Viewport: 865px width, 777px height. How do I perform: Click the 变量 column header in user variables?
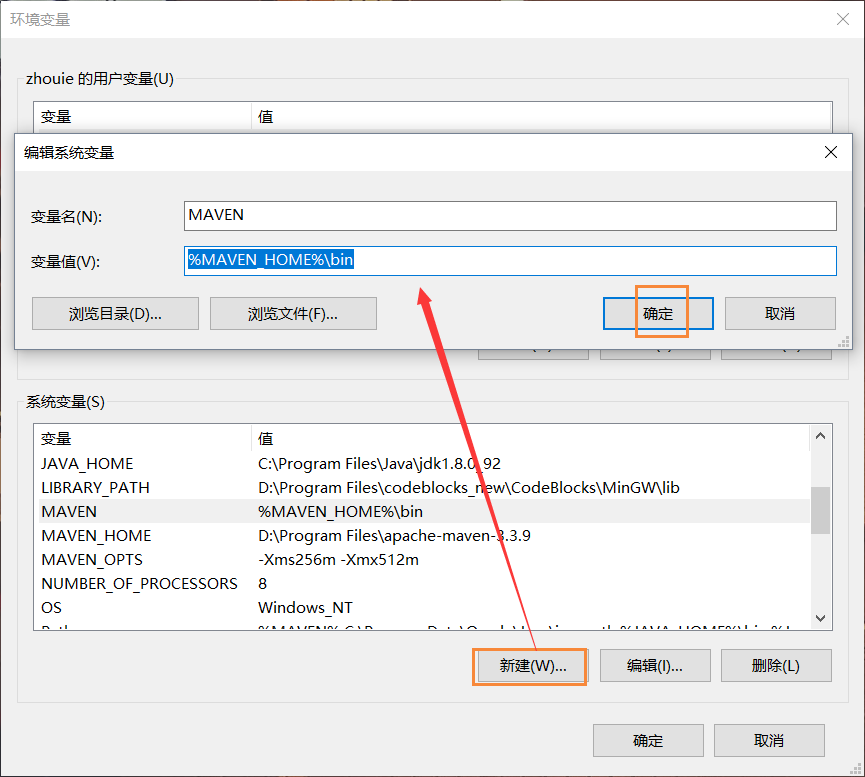click(x=142, y=116)
